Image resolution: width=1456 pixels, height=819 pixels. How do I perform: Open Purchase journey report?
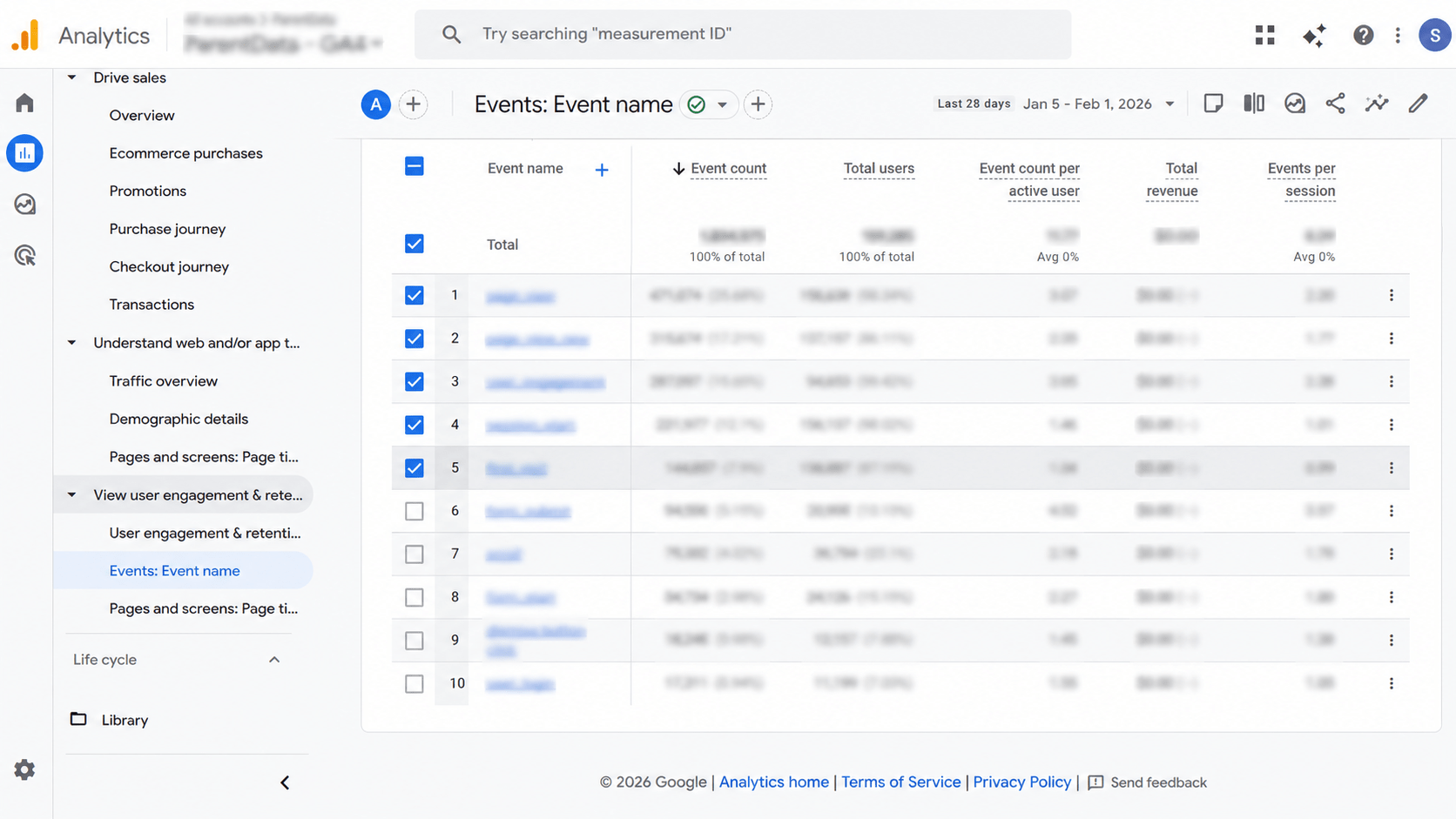pos(167,229)
